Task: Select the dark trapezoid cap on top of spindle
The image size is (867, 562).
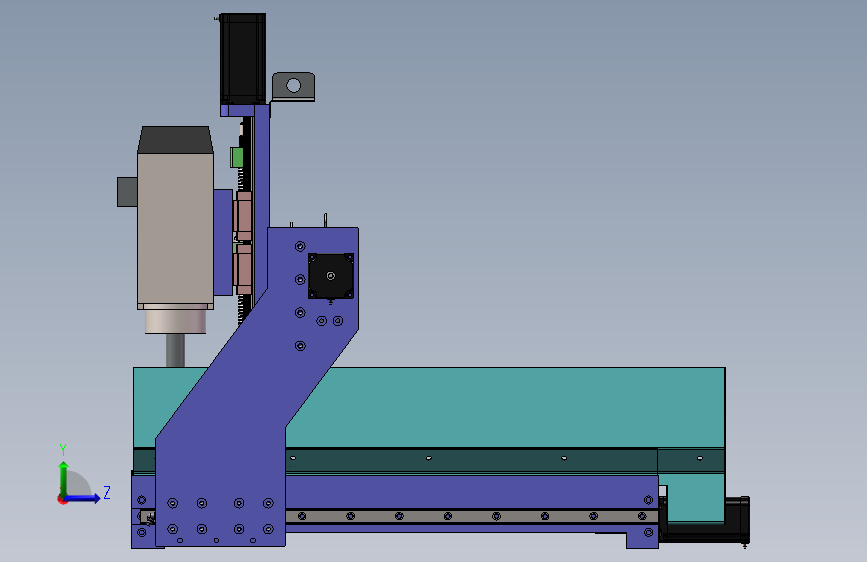Action: pos(175,139)
